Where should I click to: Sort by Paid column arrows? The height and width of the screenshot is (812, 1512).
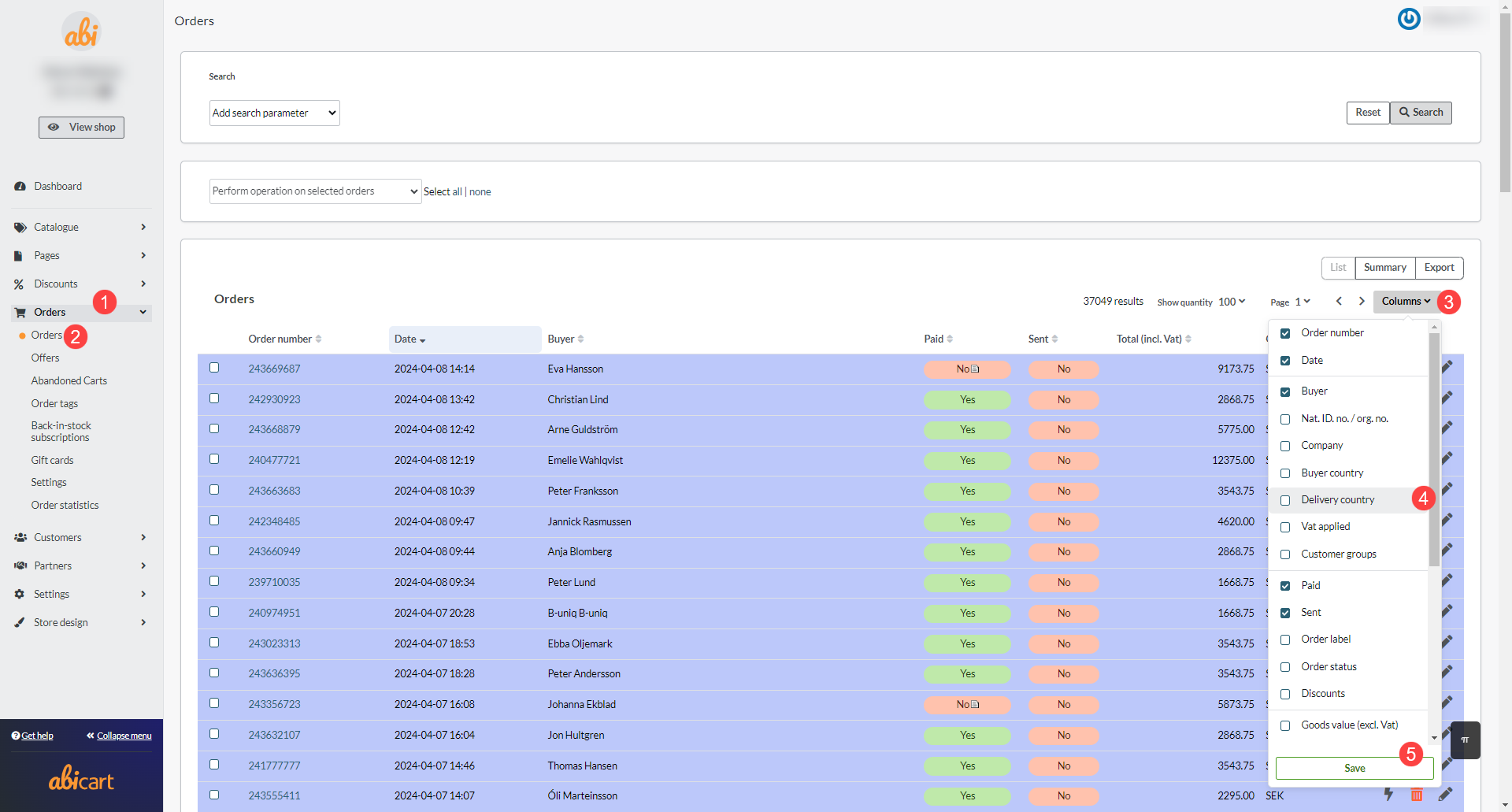coord(950,339)
